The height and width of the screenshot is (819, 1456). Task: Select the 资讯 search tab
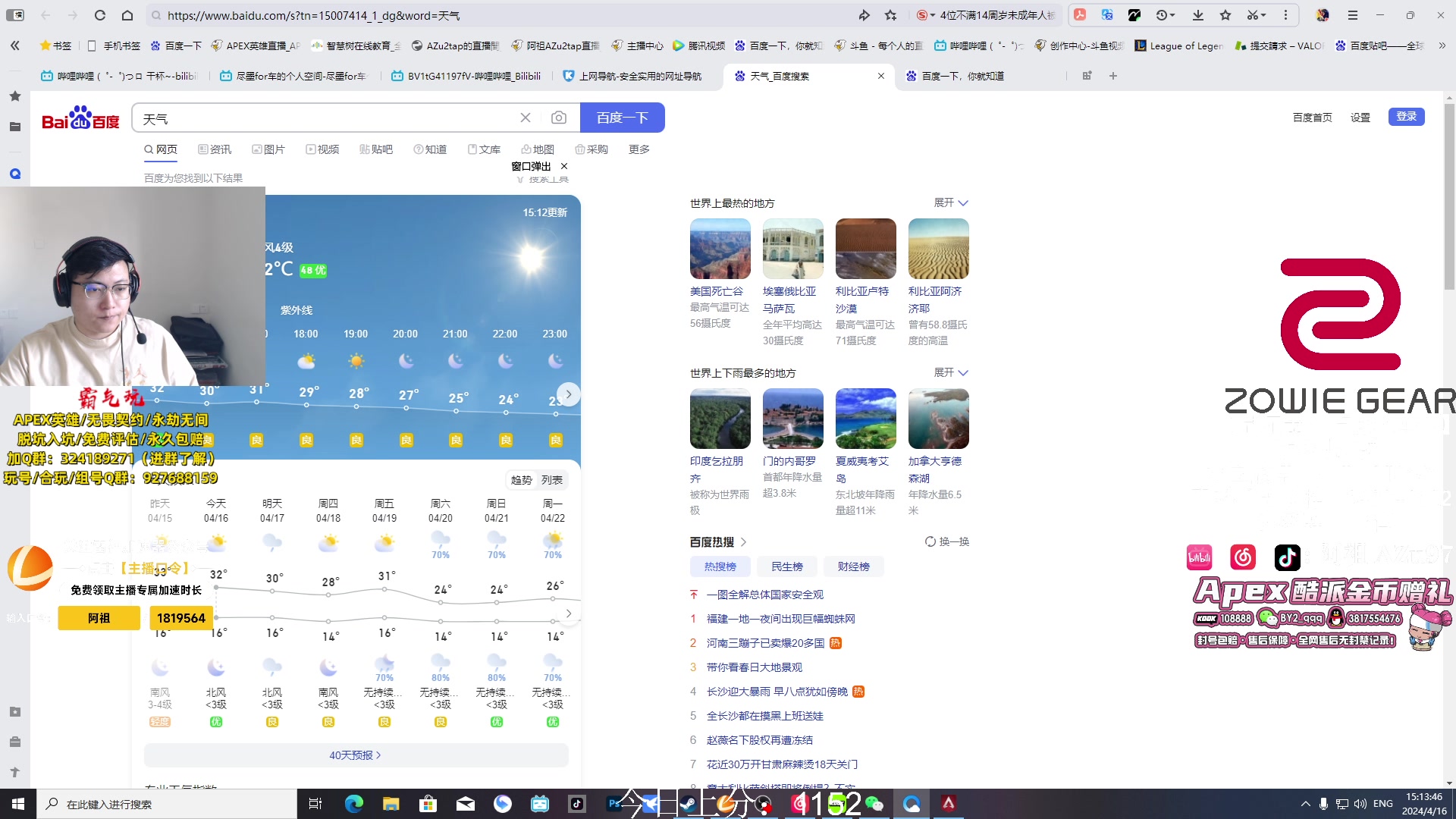point(215,149)
